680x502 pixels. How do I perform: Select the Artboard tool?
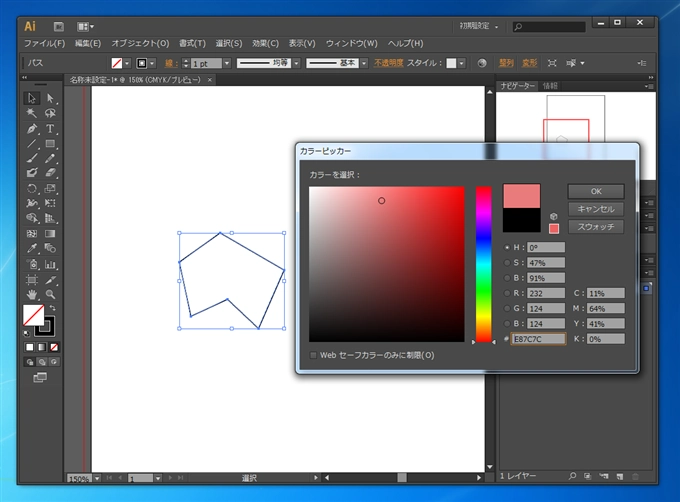(32, 280)
